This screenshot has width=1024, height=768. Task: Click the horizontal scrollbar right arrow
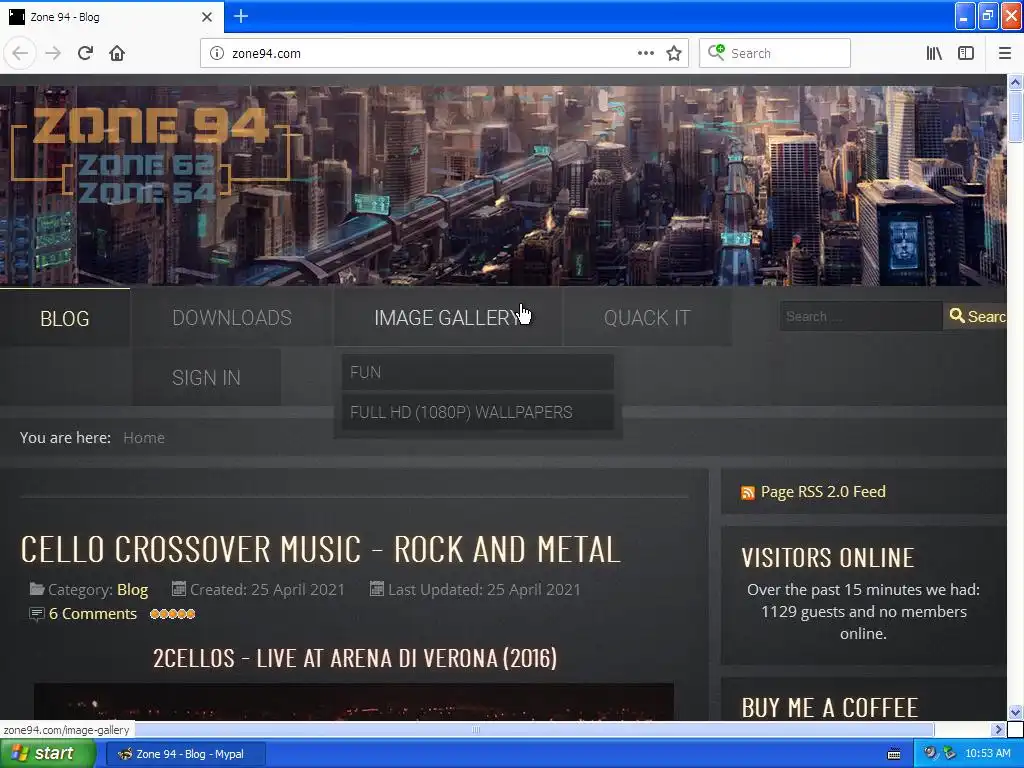(998, 729)
